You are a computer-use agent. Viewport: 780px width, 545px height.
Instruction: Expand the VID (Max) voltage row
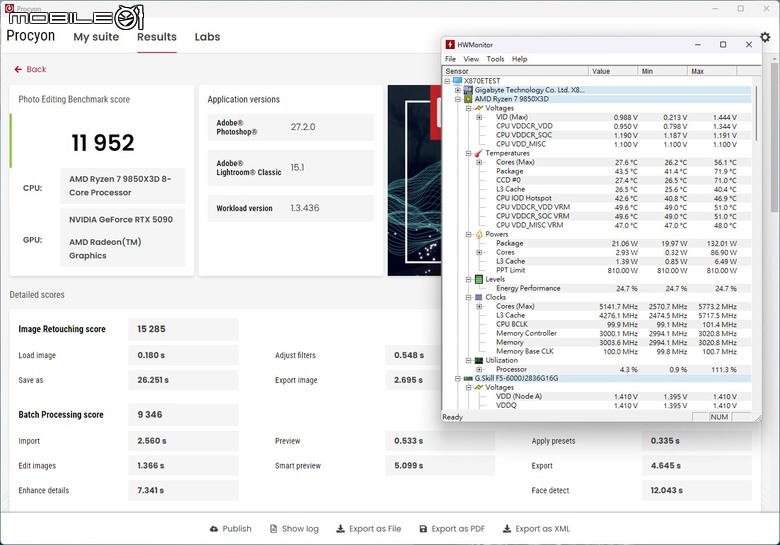point(479,117)
